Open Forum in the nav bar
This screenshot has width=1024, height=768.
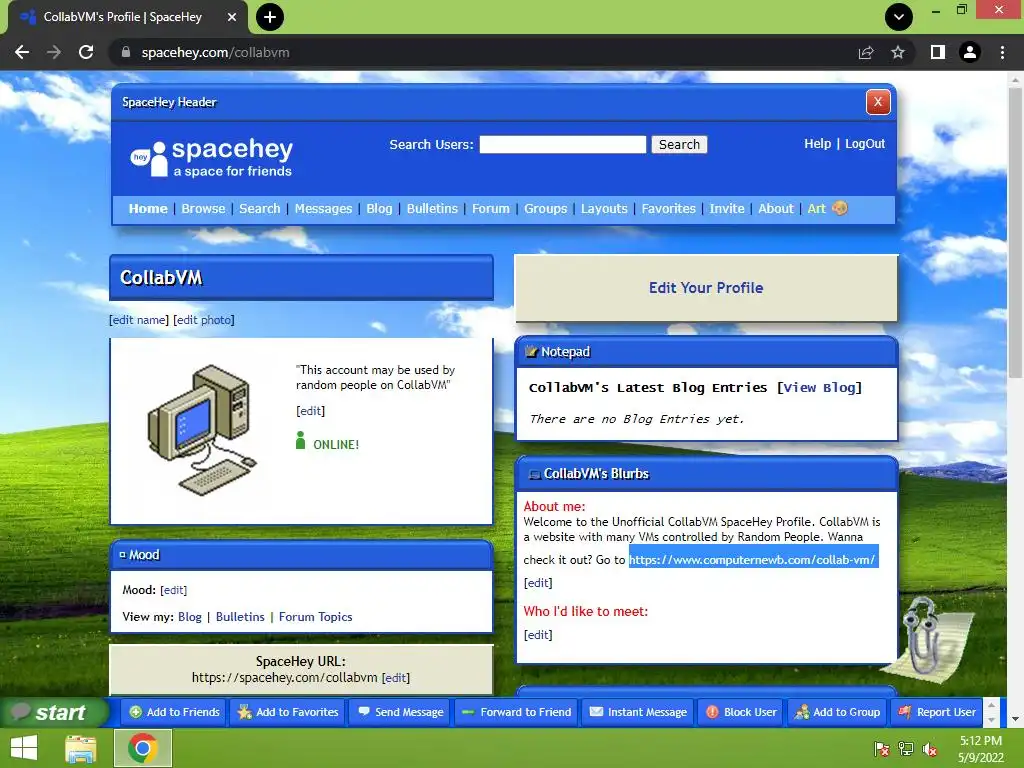[490, 208]
